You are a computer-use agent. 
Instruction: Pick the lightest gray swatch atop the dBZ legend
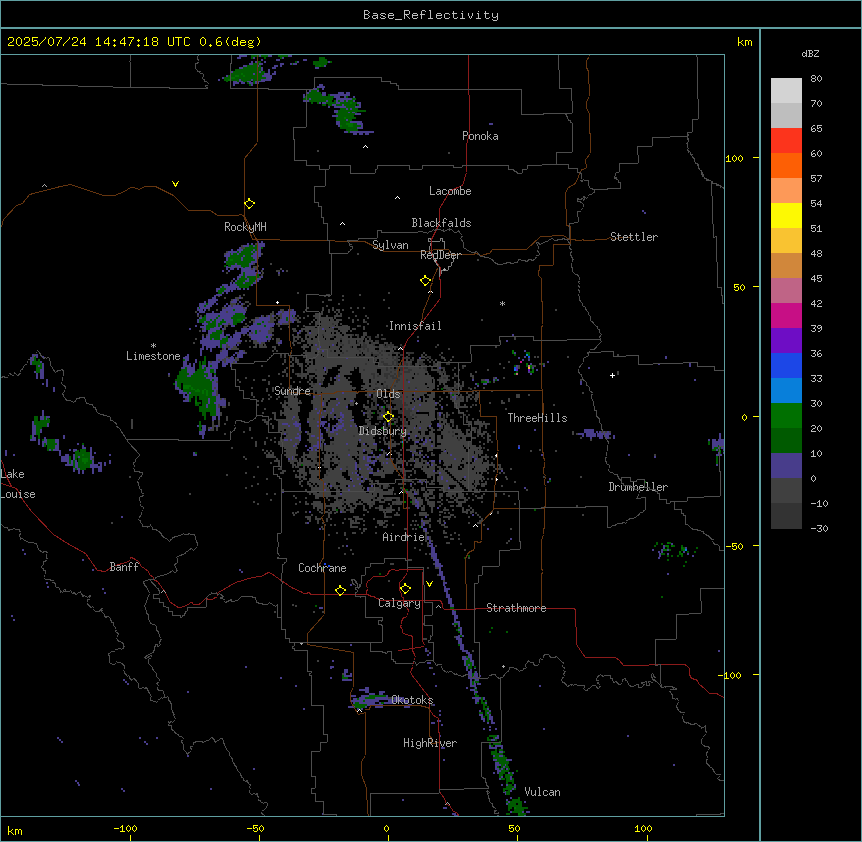coord(786,90)
